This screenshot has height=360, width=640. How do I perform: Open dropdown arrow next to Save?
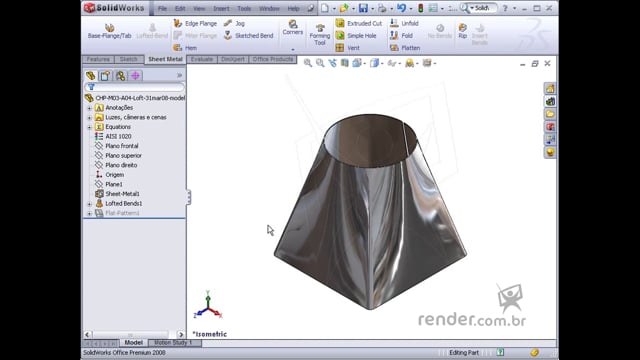(372, 9)
